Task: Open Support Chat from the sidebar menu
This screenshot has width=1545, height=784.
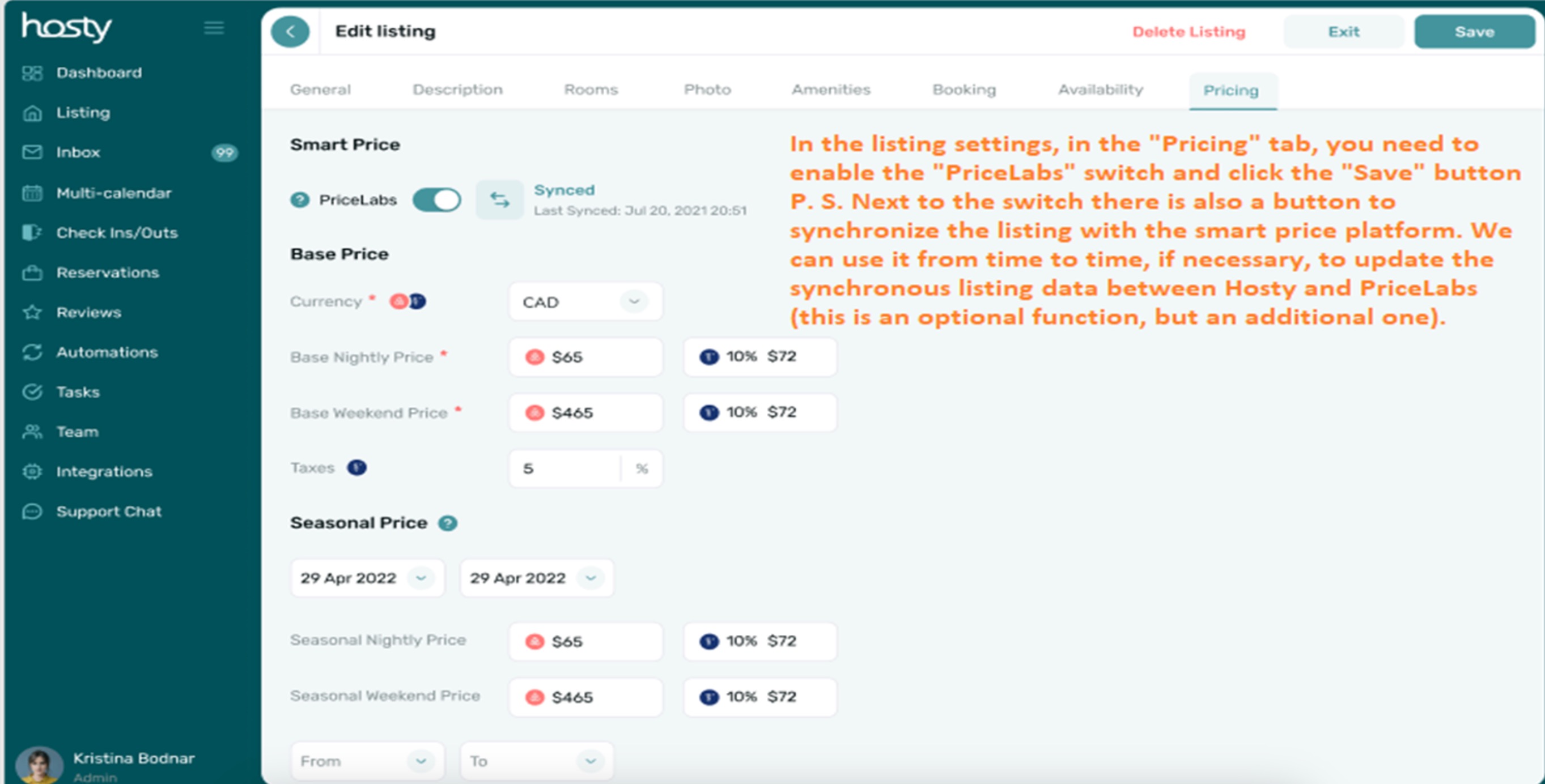Action: (109, 512)
